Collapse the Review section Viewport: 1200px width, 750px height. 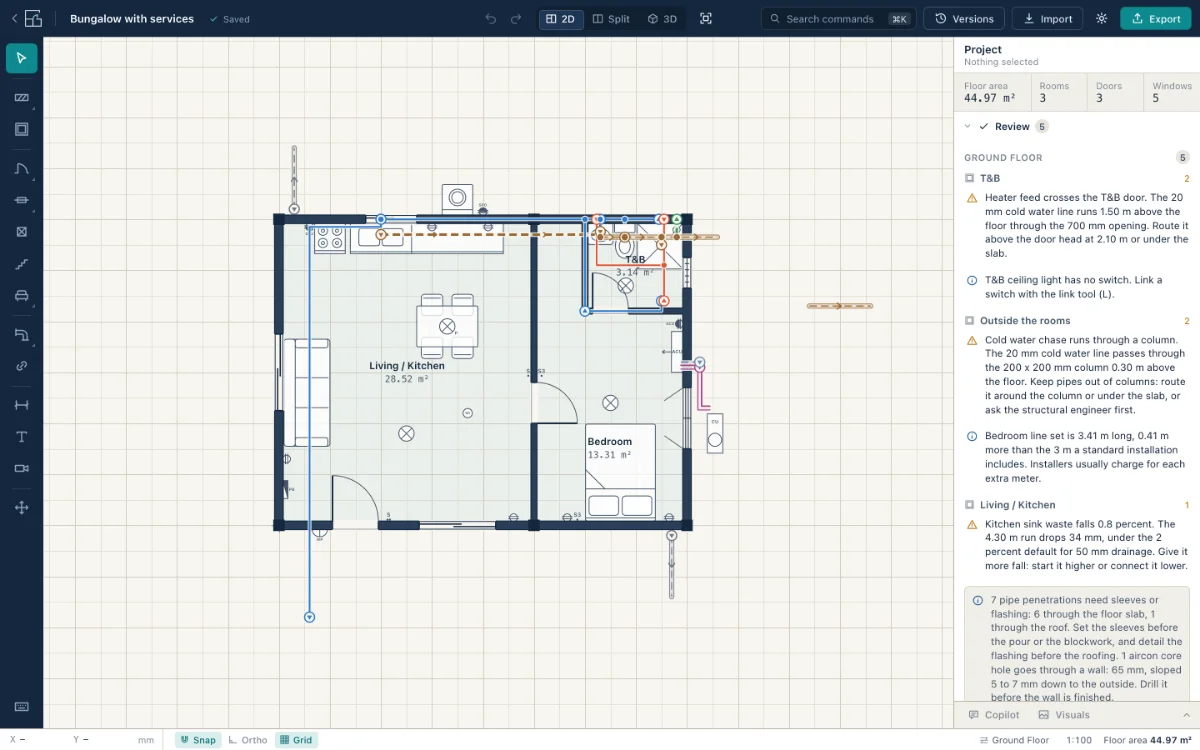pos(968,127)
